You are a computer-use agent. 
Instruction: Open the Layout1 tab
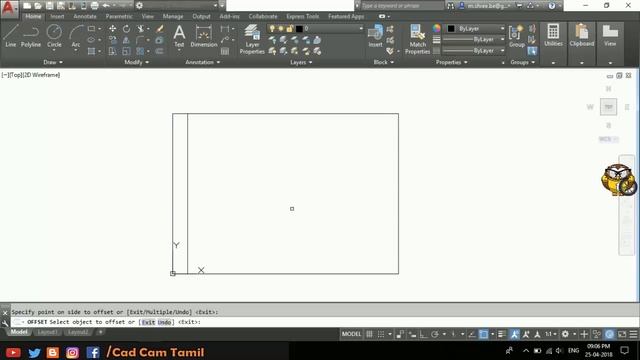pos(47,332)
